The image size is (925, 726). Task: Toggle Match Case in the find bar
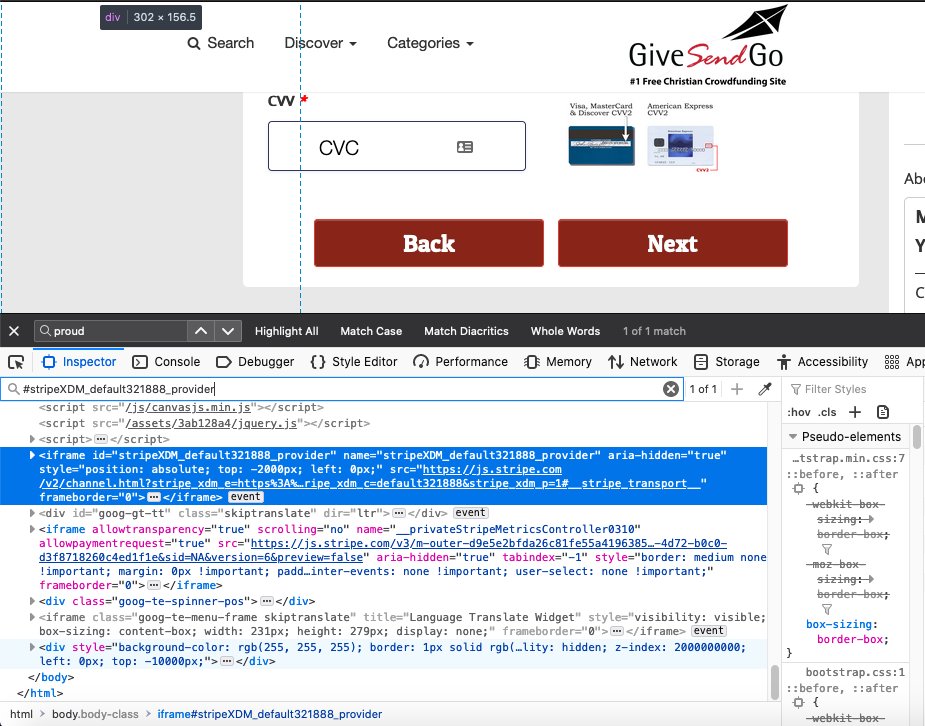pyautogui.click(x=371, y=331)
